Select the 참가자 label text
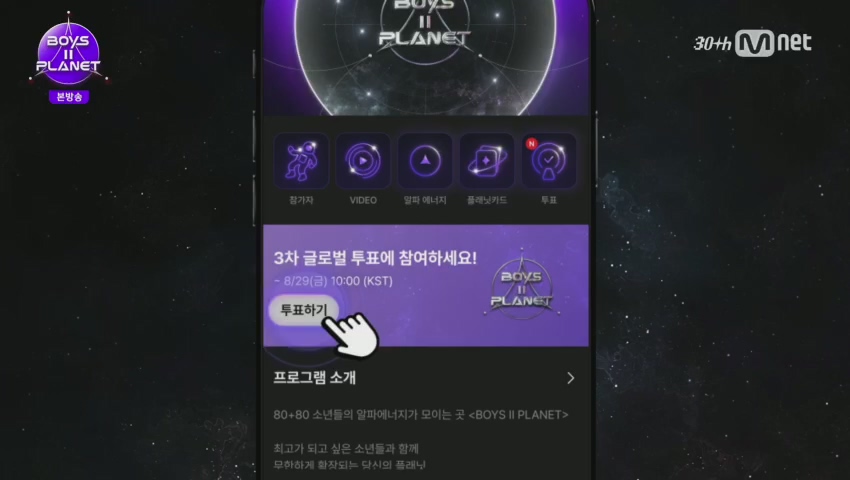The height and width of the screenshot is (480, 850). [301, 200]
